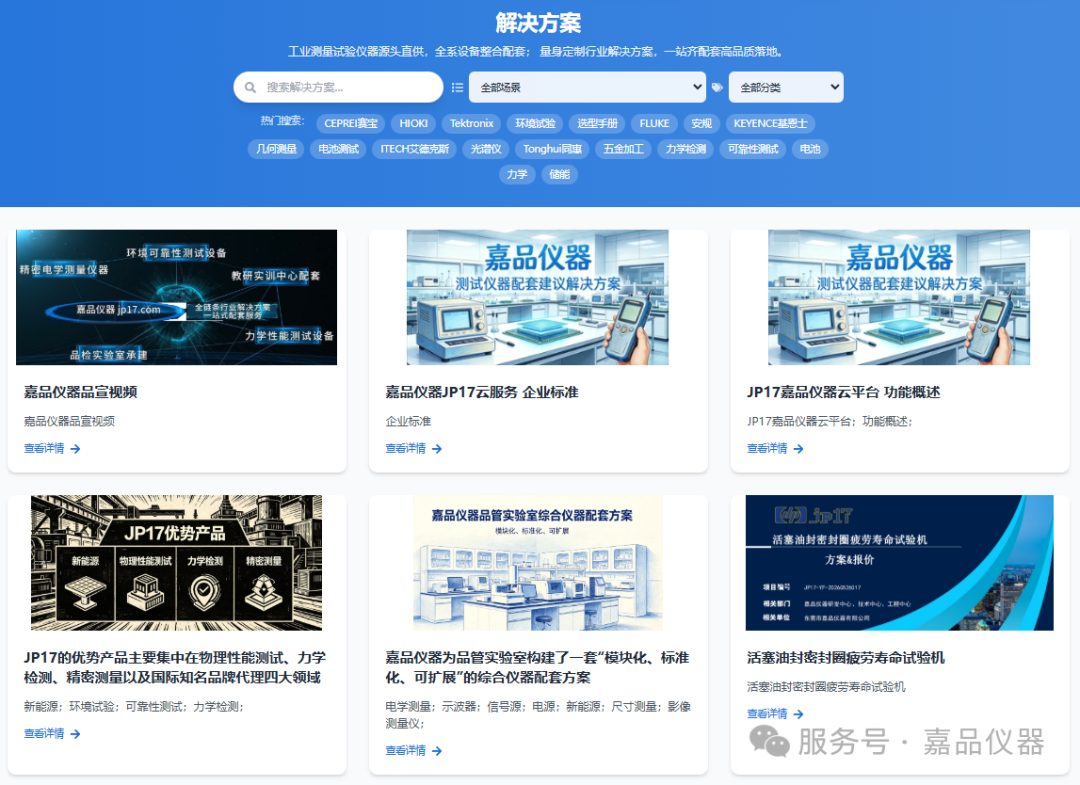
Task: Select the CEPREI赛宝 hot search tag
Action: (351, 123)
